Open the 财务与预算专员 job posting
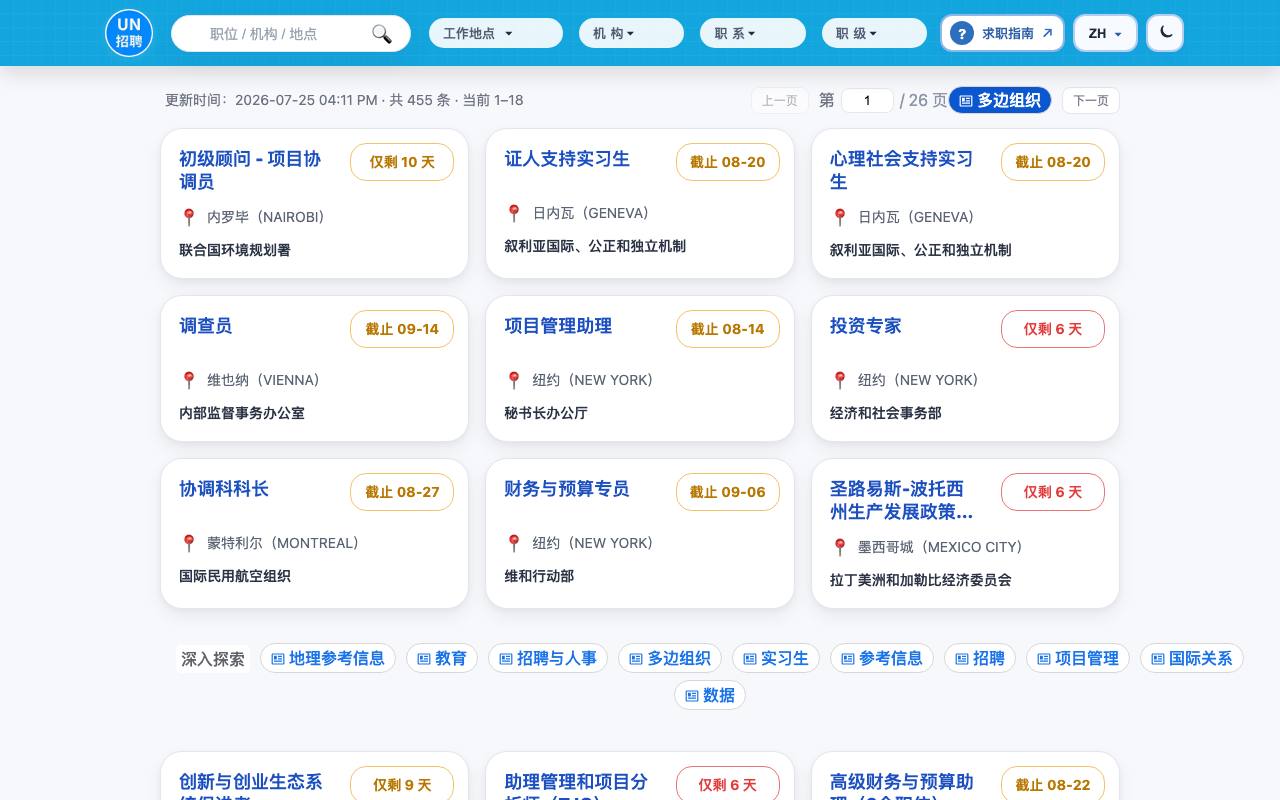 click(x=567, y=489)
